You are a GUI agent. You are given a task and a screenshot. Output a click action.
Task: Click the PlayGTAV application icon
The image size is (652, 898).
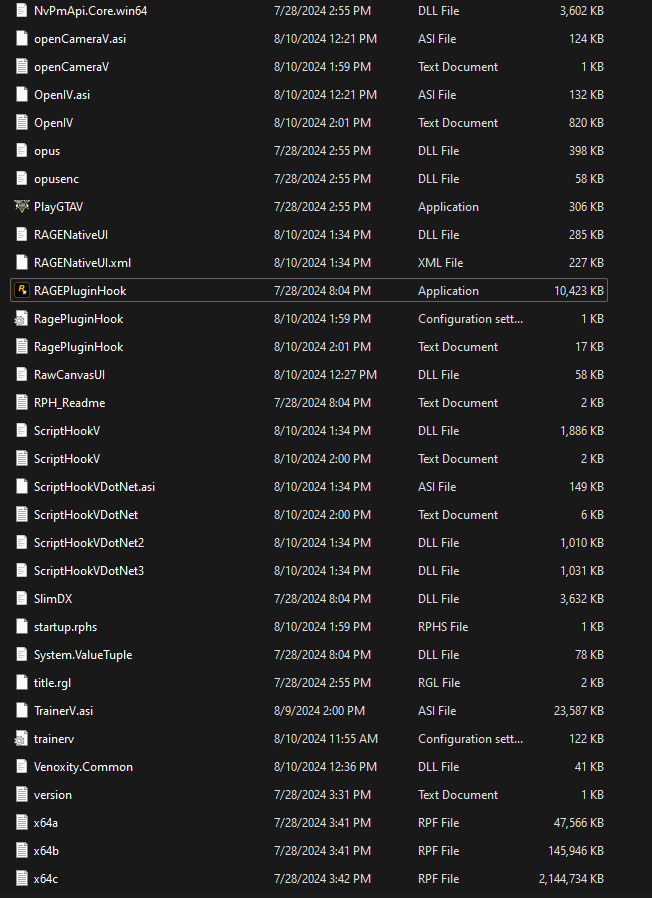click(22, 207)
